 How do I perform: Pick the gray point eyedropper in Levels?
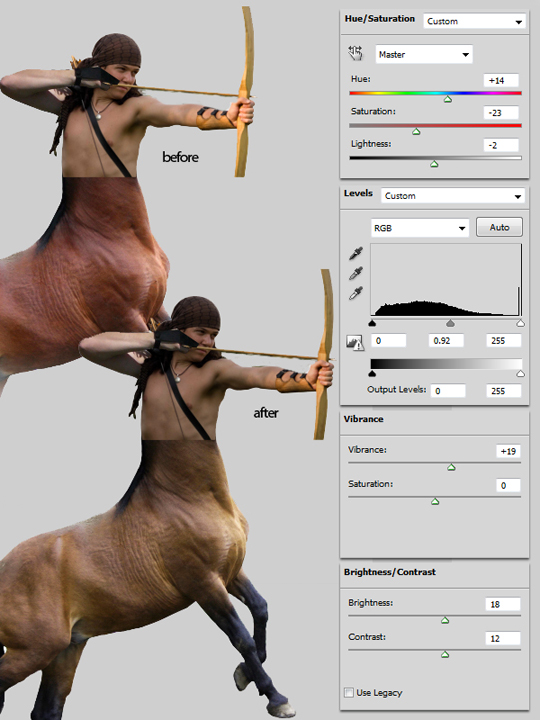(356, 273)
